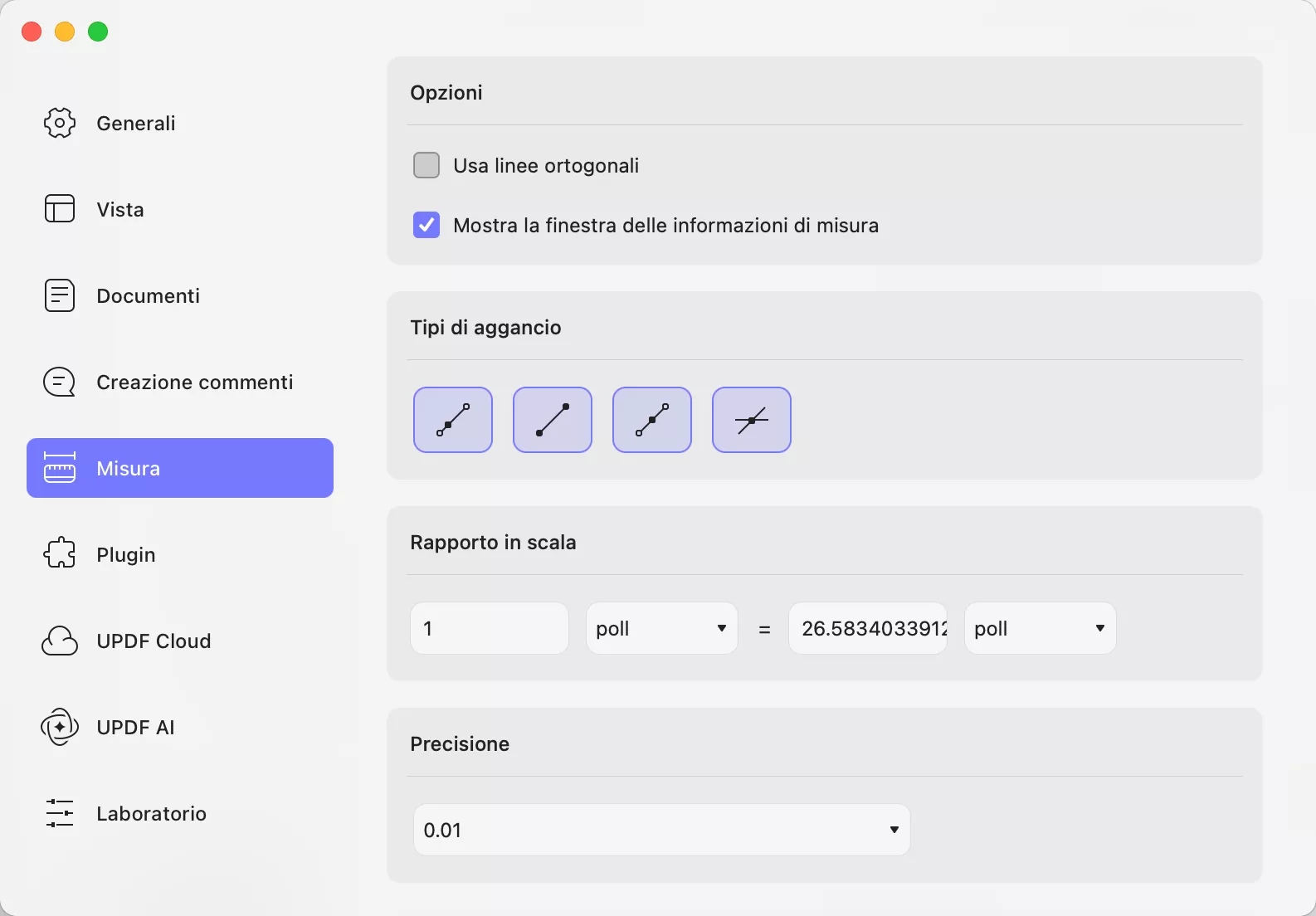
Task: Click the UPDF Cloud icon
Action: coord(60,641)
